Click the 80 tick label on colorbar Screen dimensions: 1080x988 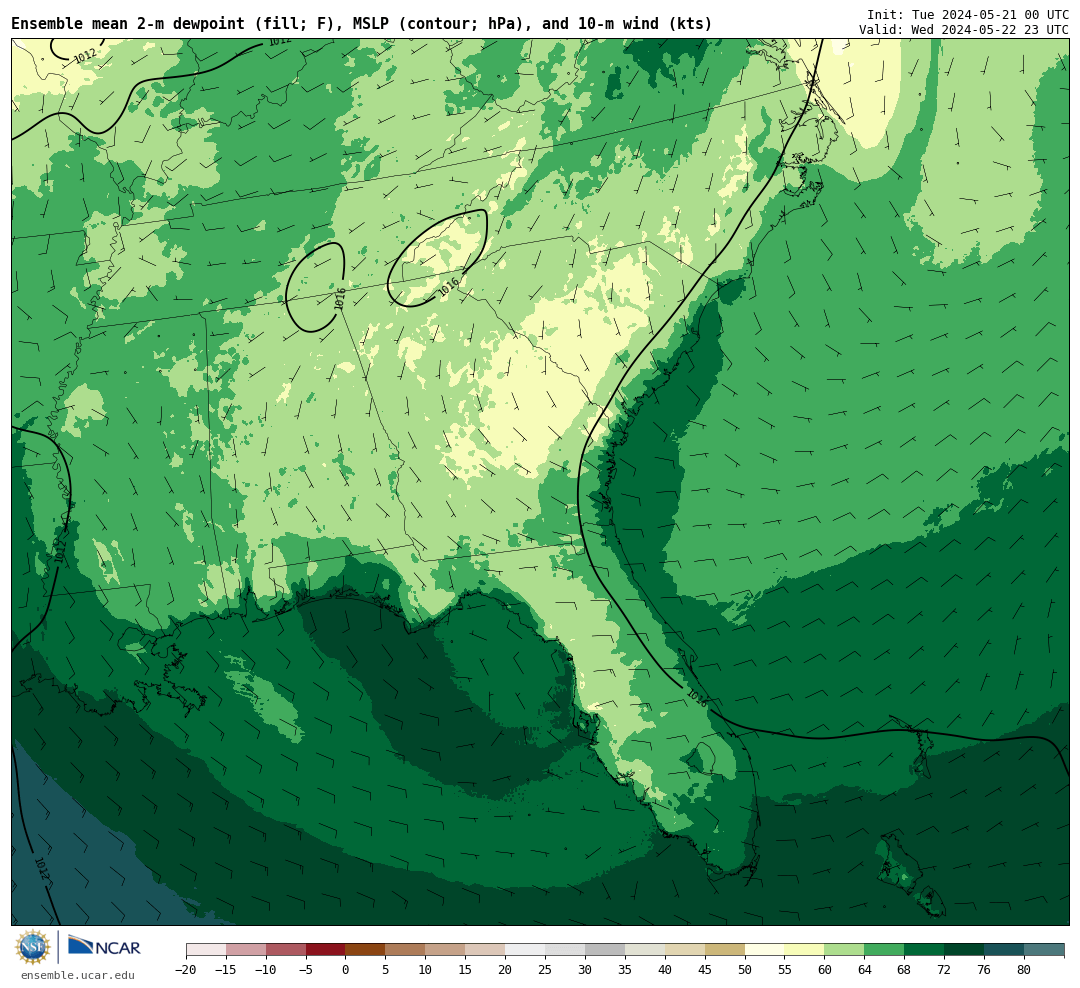(1025, 970)
